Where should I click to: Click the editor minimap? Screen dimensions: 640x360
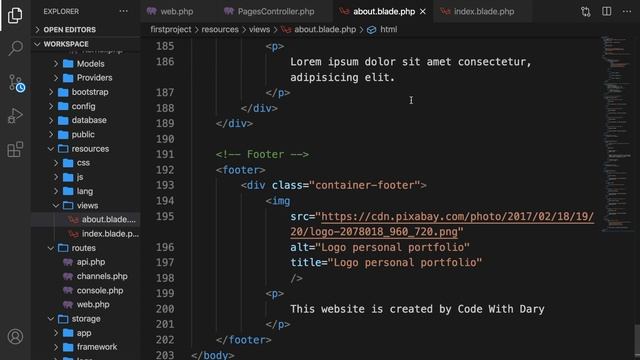click(x=617, y=135)
